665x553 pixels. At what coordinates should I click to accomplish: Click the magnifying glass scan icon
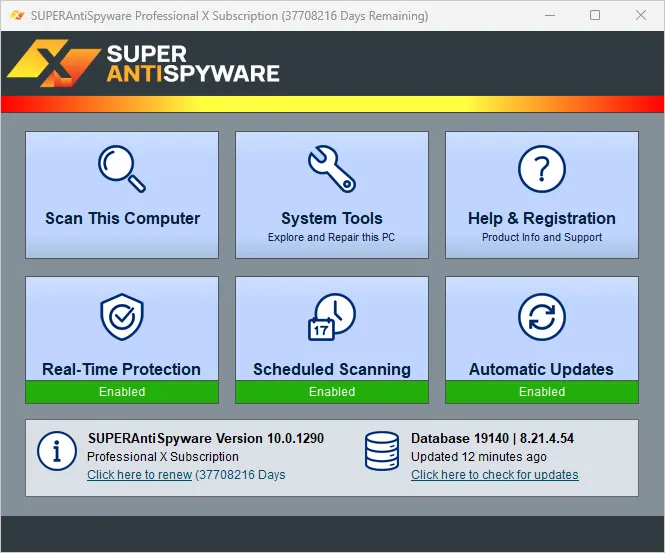pos(122,169)
